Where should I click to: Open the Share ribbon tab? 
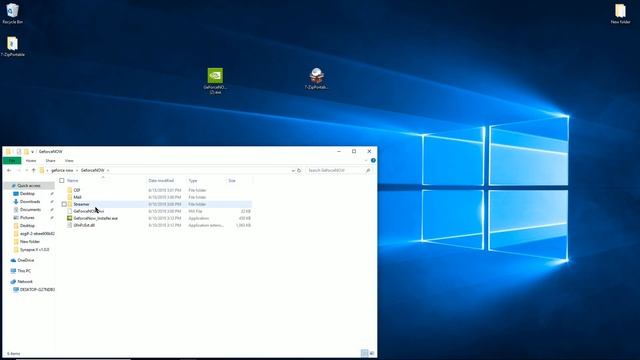coord(50,160)
